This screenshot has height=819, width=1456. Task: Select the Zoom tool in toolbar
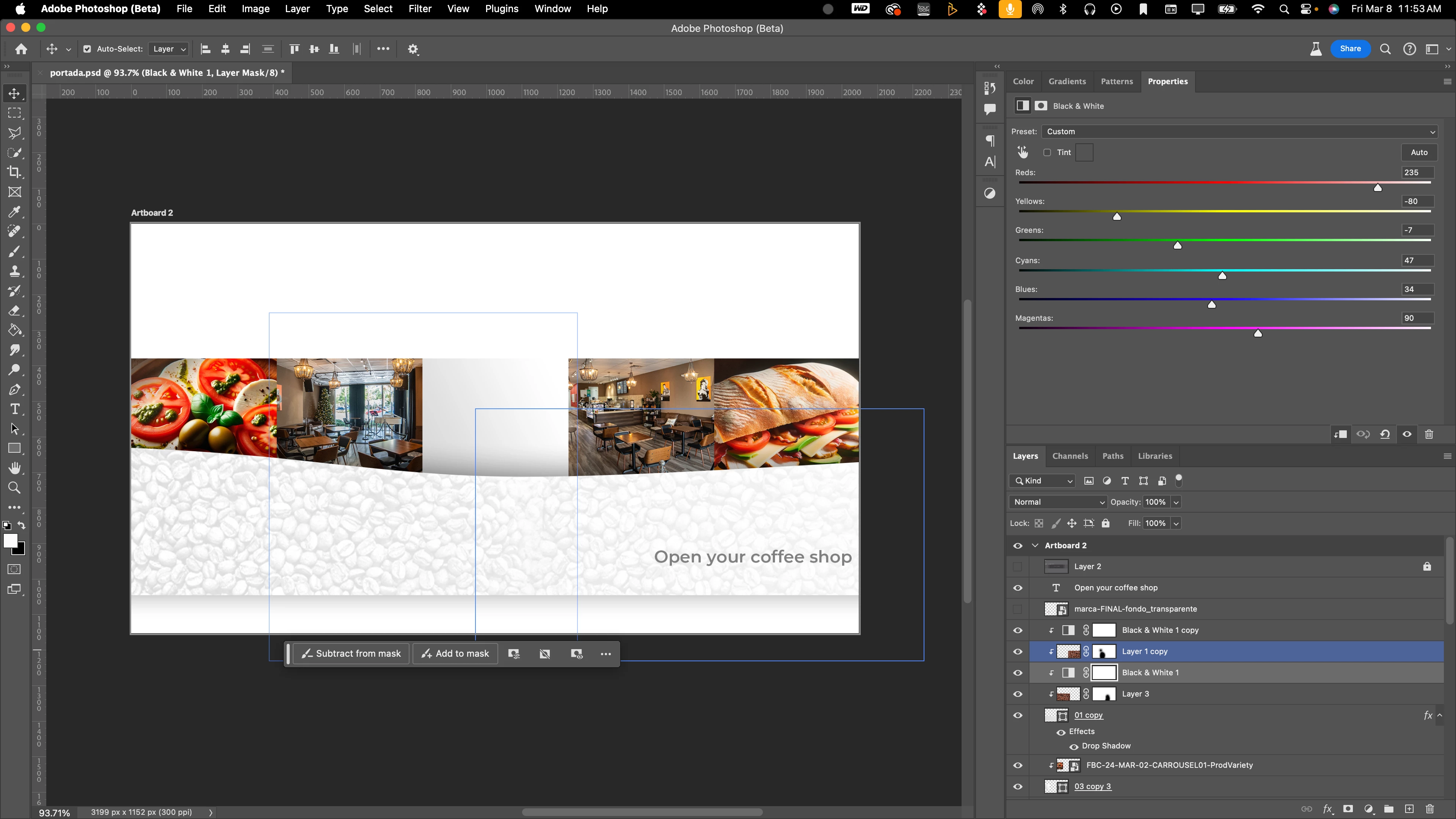15,488
